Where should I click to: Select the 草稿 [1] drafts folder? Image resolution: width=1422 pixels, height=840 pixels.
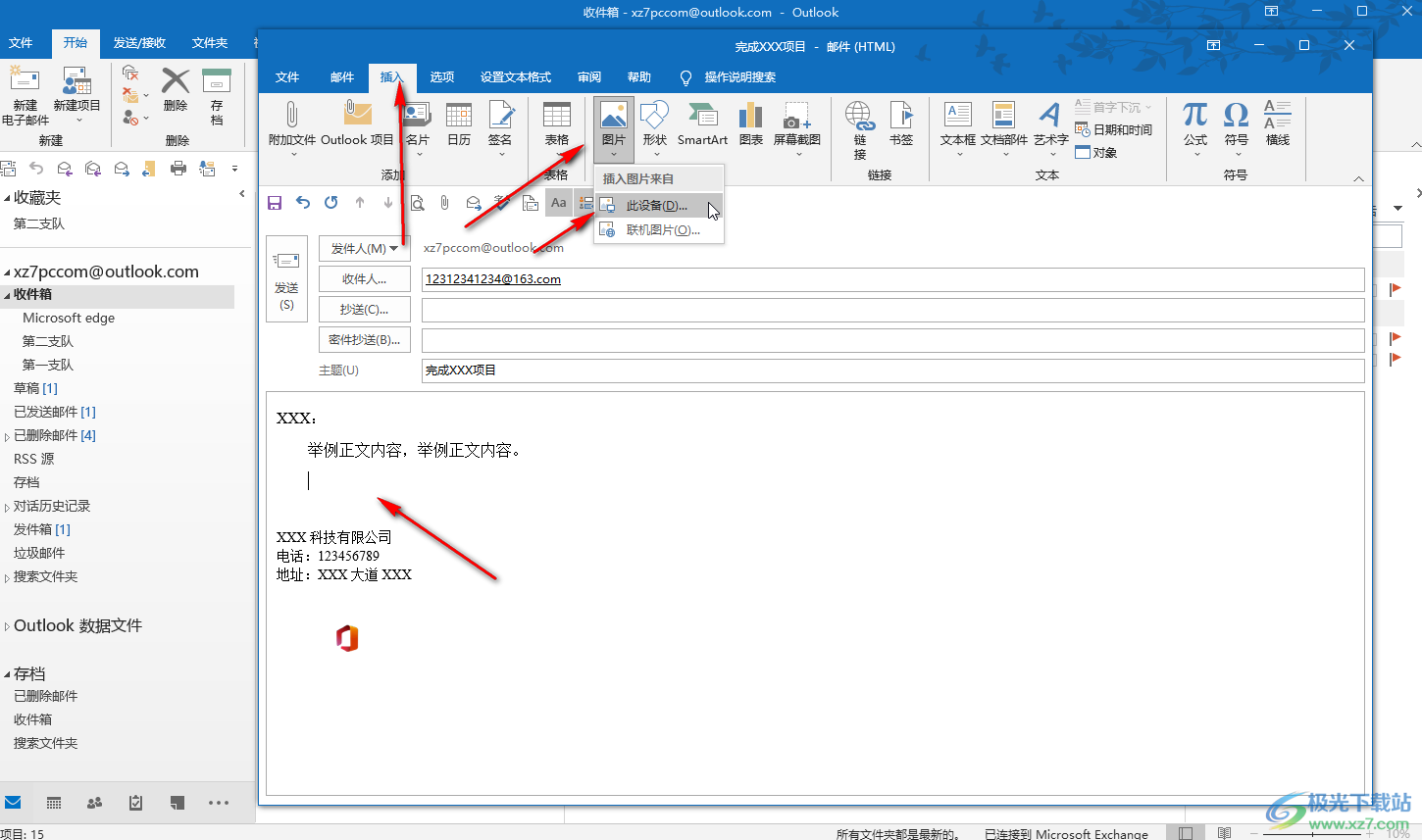point(35,389)
